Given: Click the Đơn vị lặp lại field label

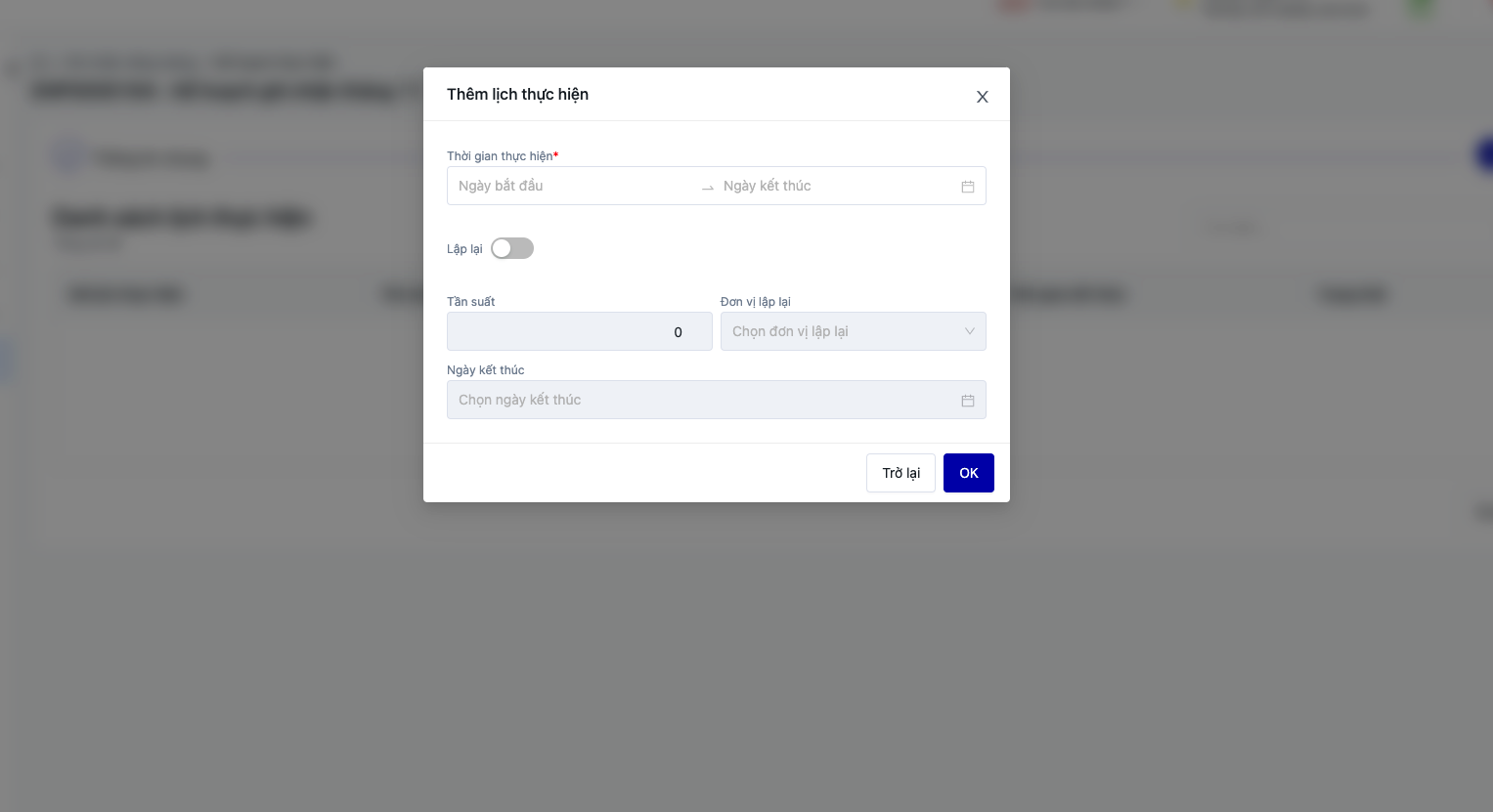Looking at the screenshot, I should [x=755, y=302].
